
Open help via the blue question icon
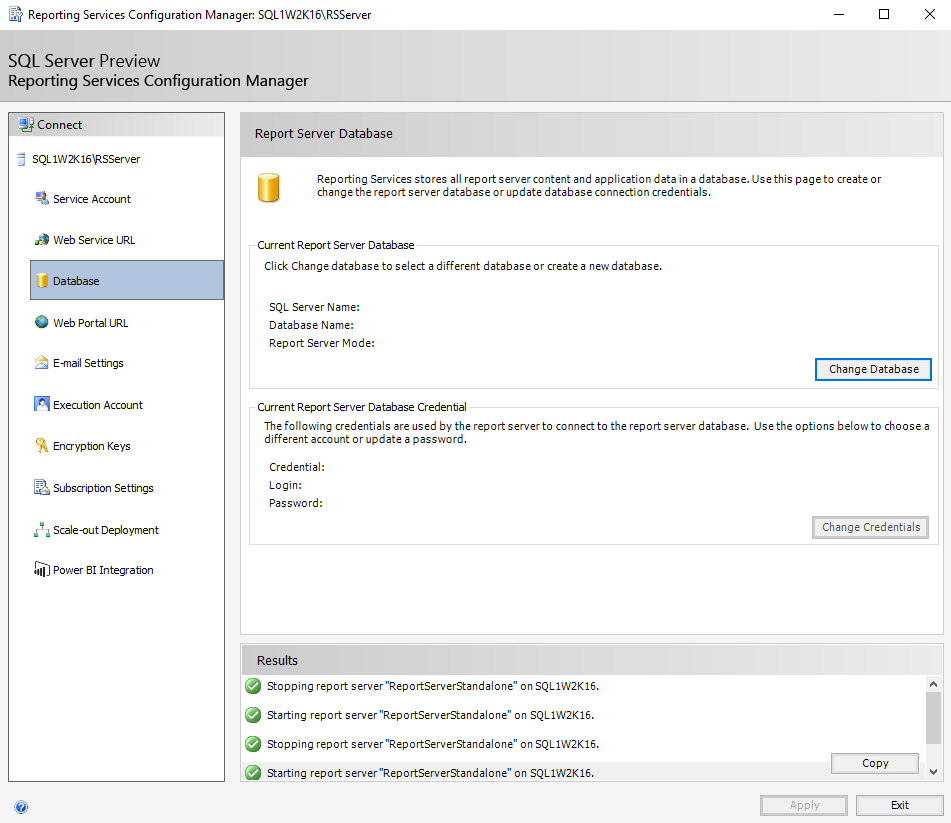pyautogui.click(x=21, y=807)
